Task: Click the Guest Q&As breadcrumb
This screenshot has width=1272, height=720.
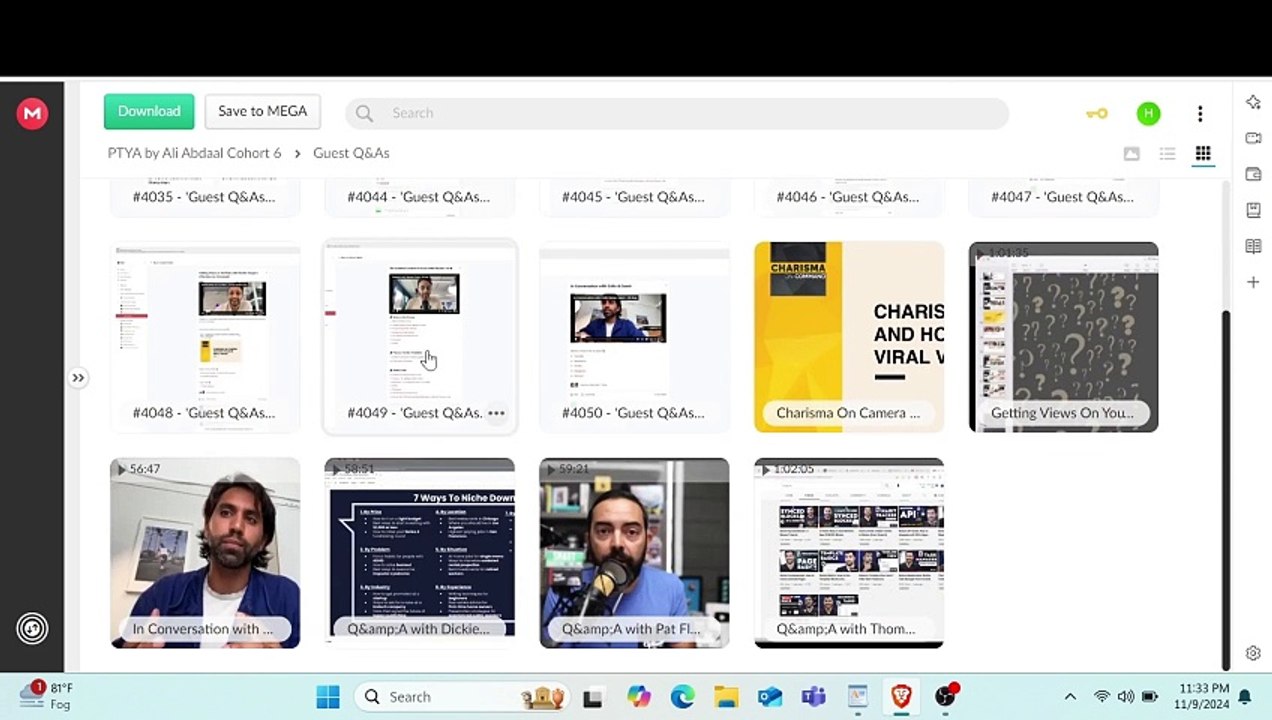Action: tap(351, 153)
